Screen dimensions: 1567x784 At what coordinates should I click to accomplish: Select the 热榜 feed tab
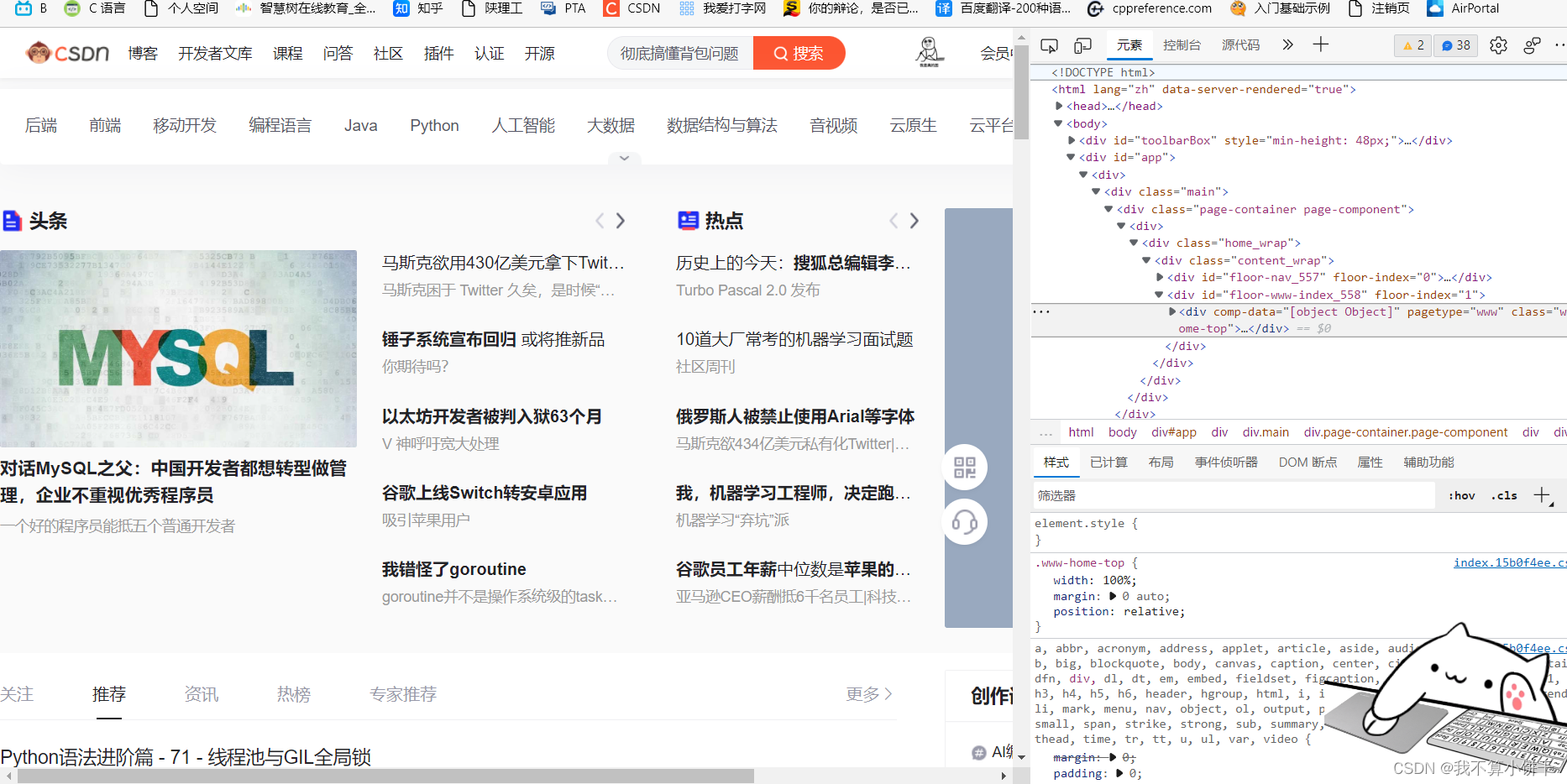294,694
